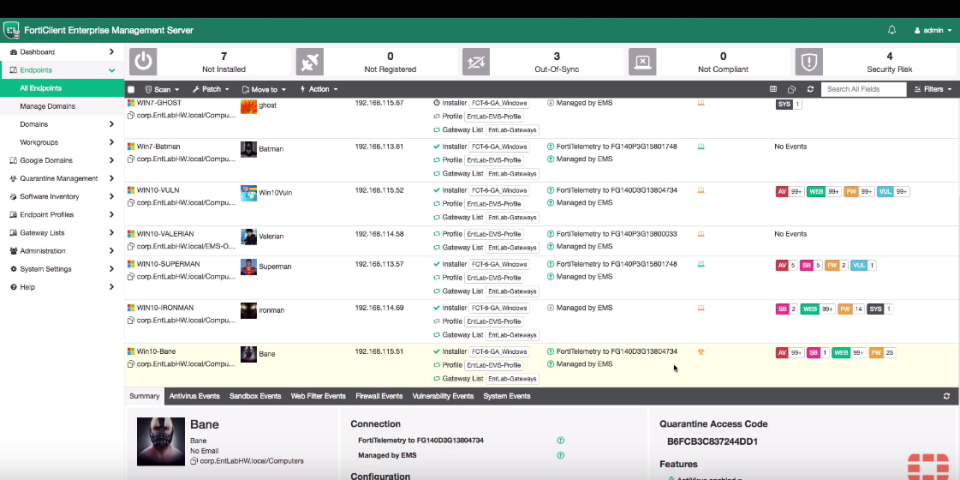Click the FW 23 badge on Bane row
This screenshot has width=960, height=480.
(x=882, y=353)
